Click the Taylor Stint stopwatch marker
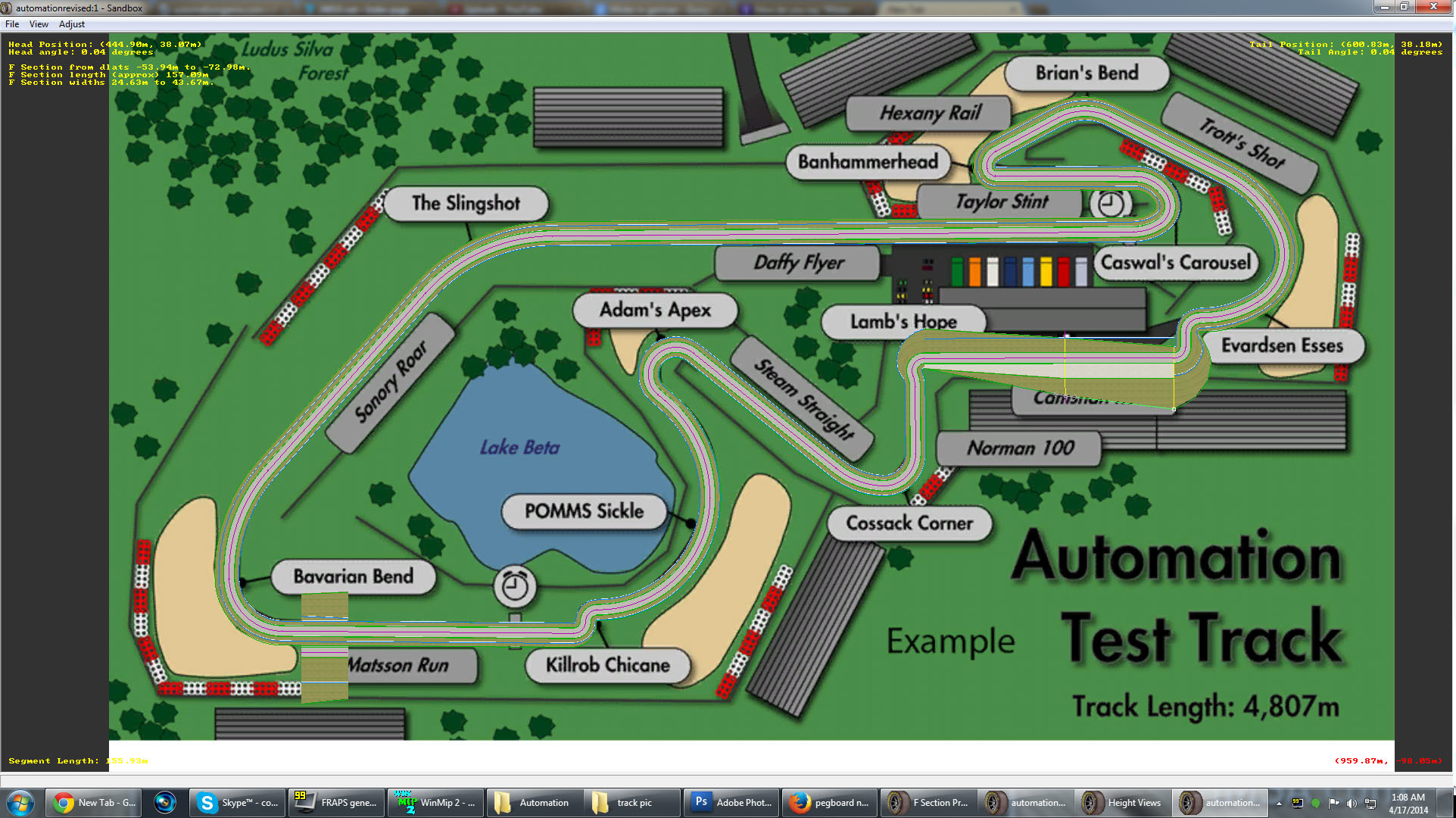1456x818 pixels. [x=1111, y=203]
